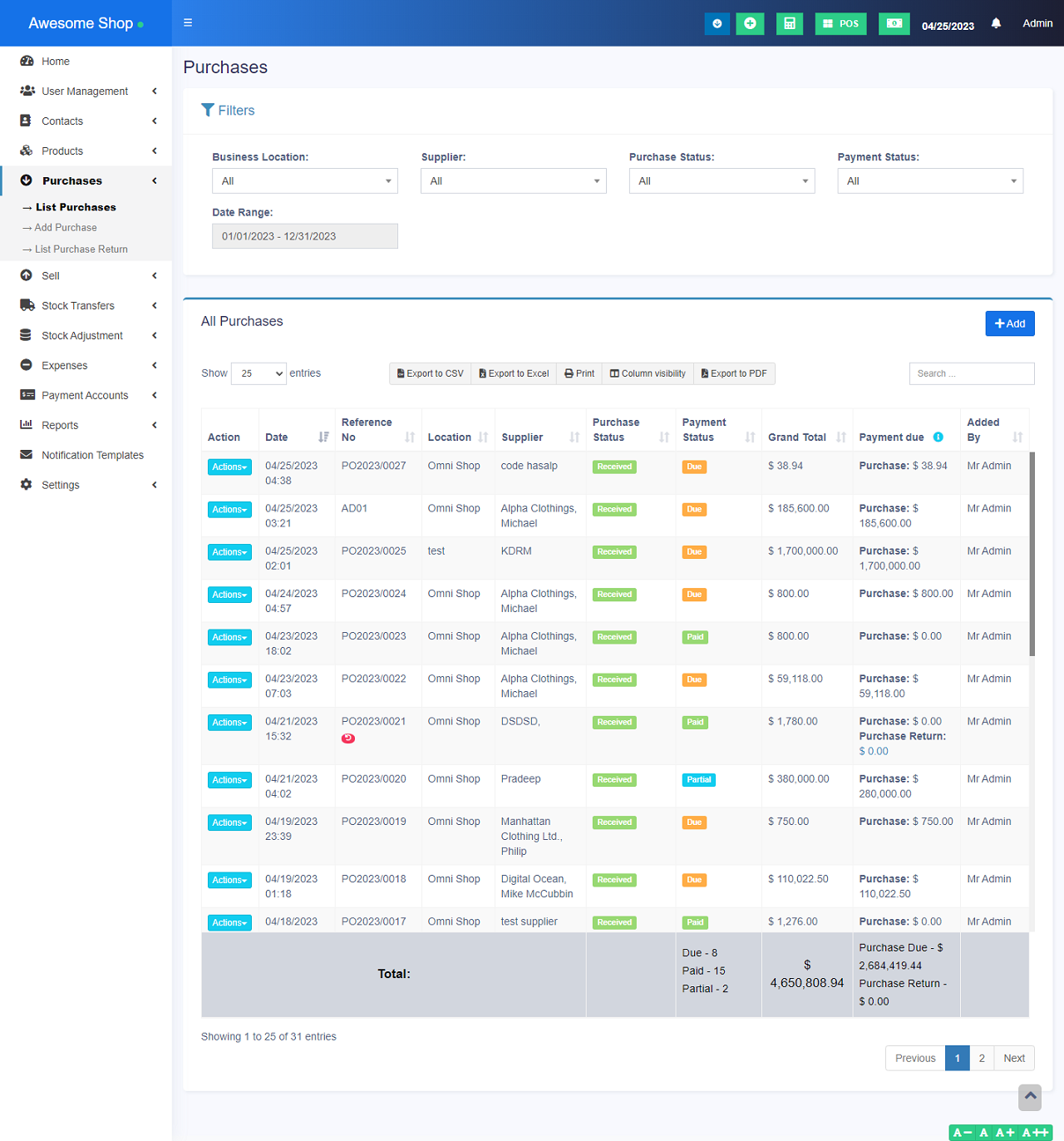Click the notification bell icon

[996, 23]
